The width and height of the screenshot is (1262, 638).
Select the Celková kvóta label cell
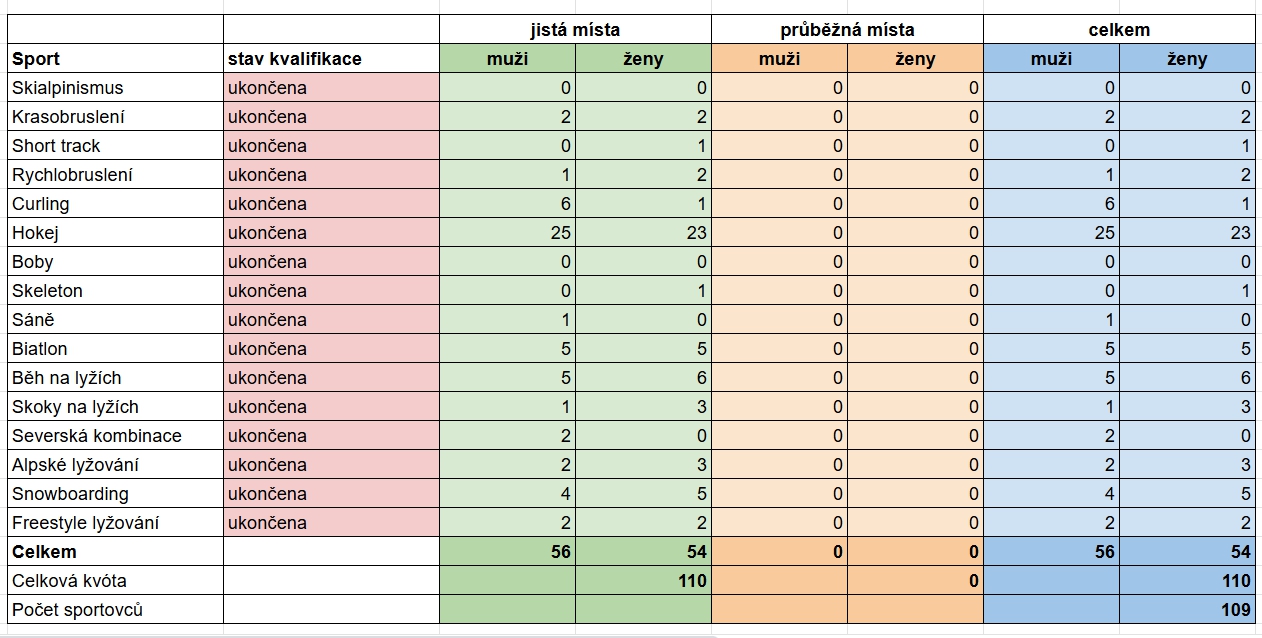(x=115, y=581)
